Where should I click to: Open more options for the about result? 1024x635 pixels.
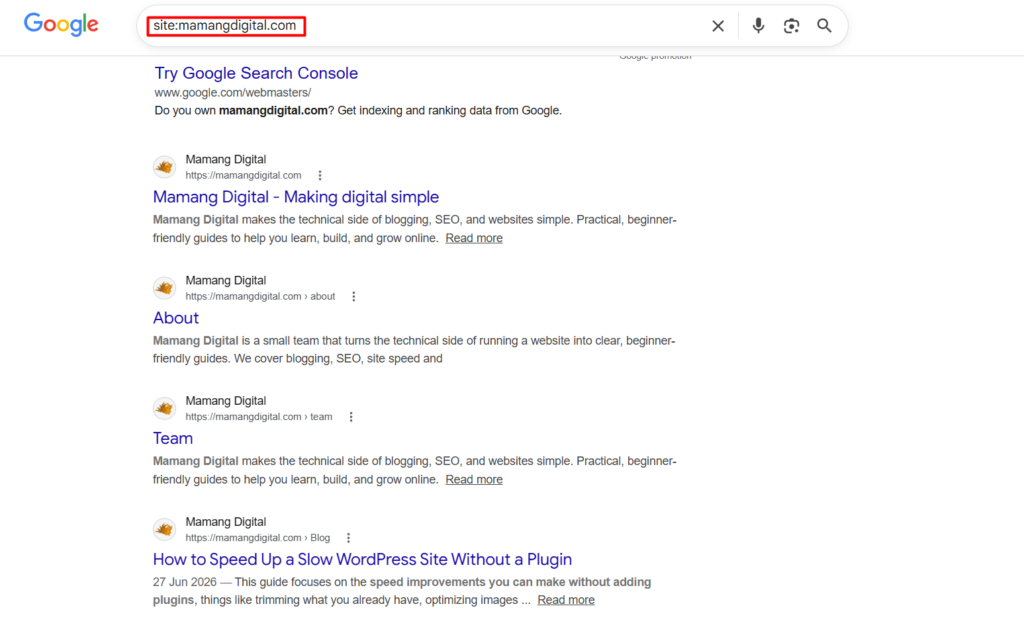click(x=353, y=297)
